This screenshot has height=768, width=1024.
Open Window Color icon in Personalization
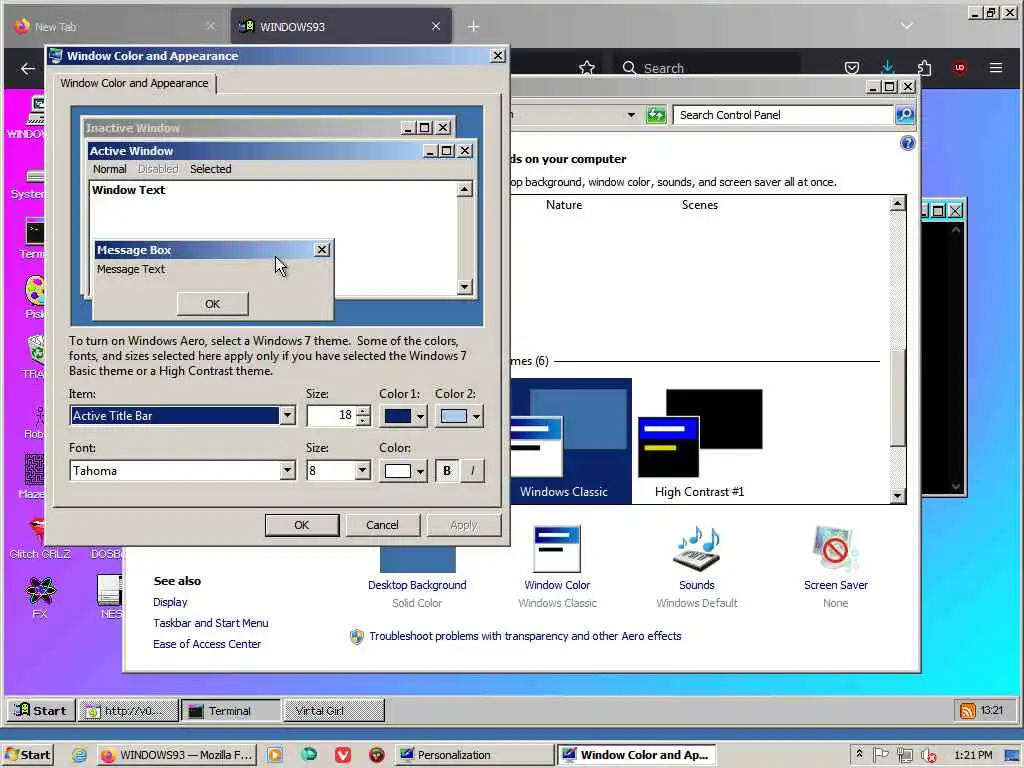pos(556,549)
